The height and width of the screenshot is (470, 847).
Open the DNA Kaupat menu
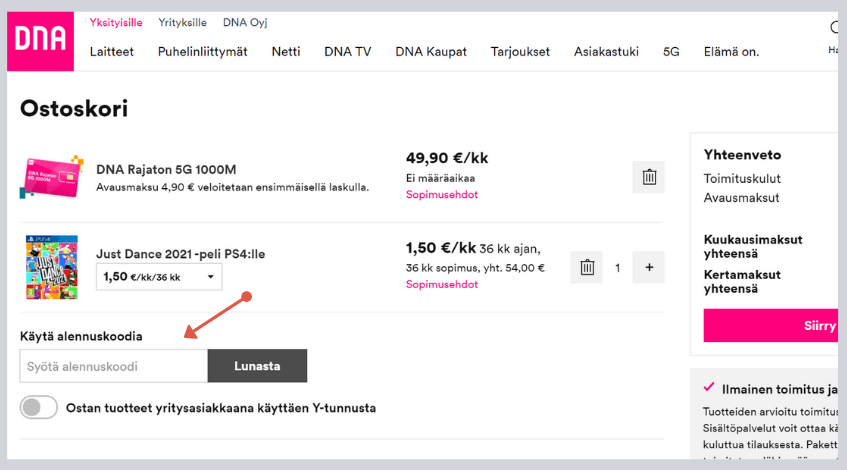[431, 52]
